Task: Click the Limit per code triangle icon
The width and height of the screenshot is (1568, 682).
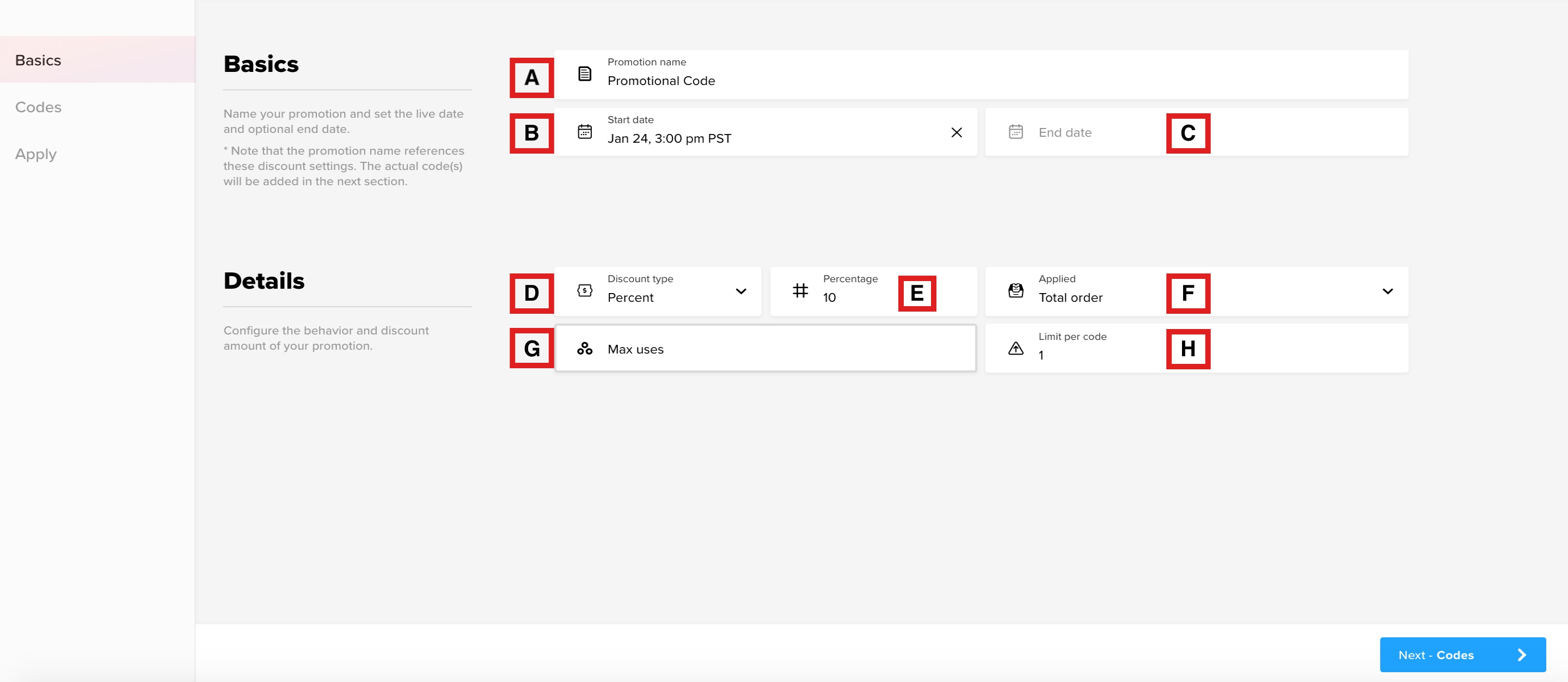Action: point(1015,348)
